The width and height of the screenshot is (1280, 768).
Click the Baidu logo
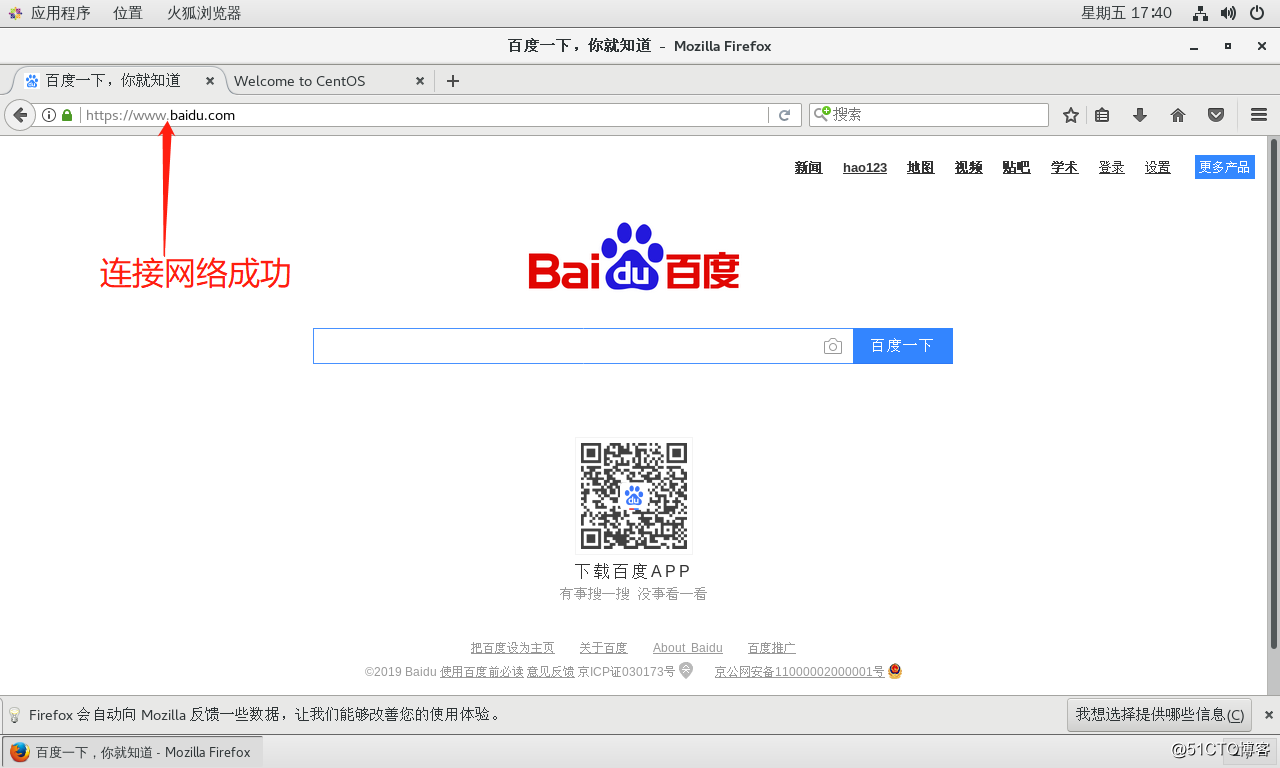pyautogui.click(x=634, y=257)
